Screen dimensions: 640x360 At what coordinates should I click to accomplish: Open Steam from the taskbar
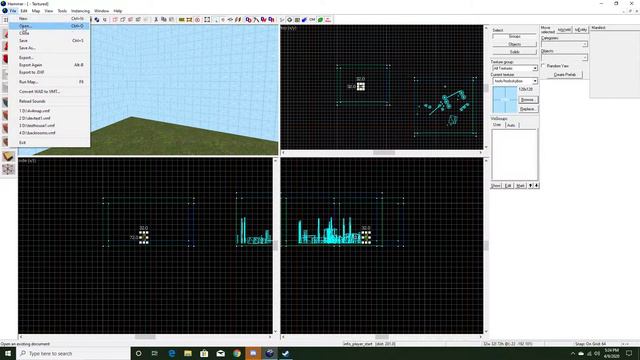pyautogui.click(x=286, y=353)
